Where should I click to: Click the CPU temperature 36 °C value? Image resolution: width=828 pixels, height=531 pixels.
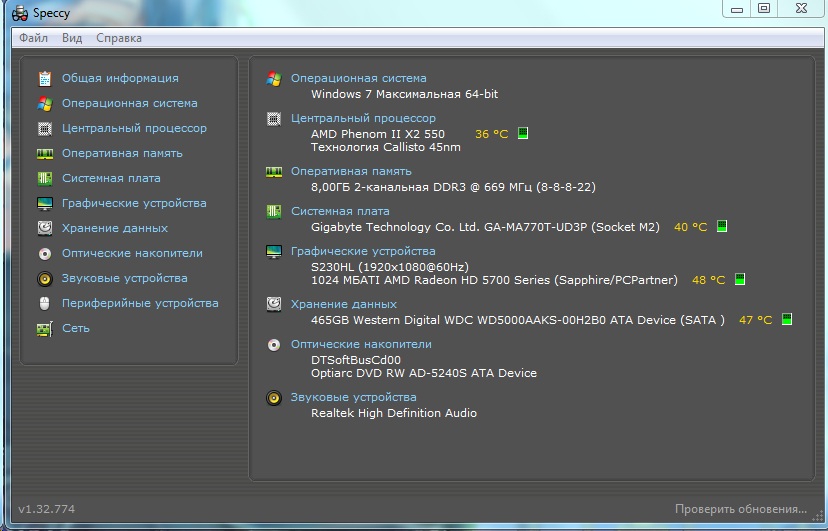492,134
